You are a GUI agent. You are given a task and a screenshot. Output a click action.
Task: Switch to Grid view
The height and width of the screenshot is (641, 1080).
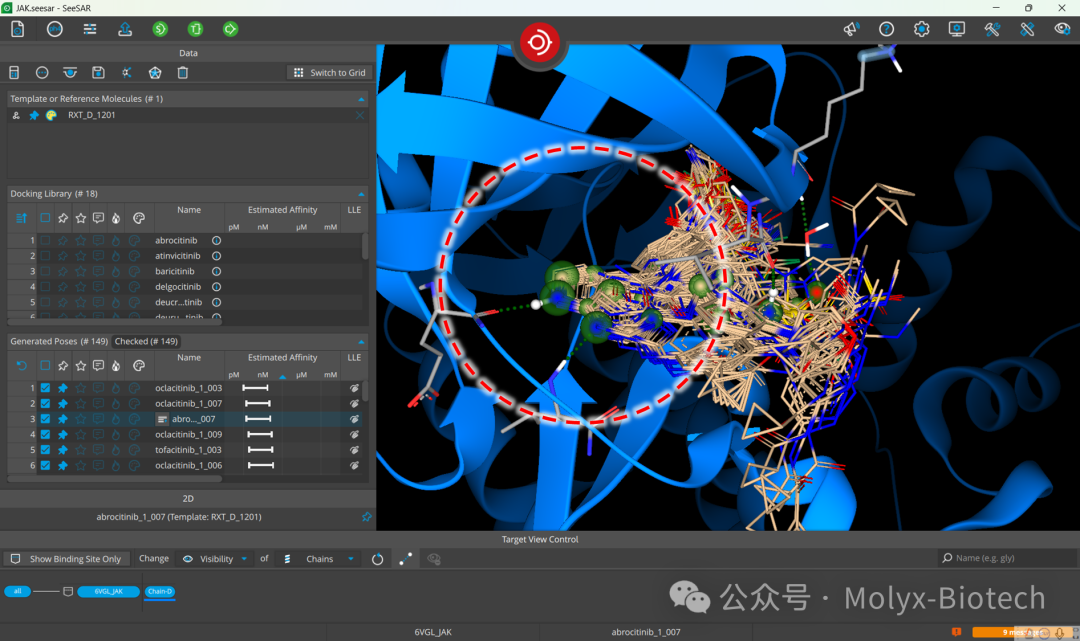point(329,72)
